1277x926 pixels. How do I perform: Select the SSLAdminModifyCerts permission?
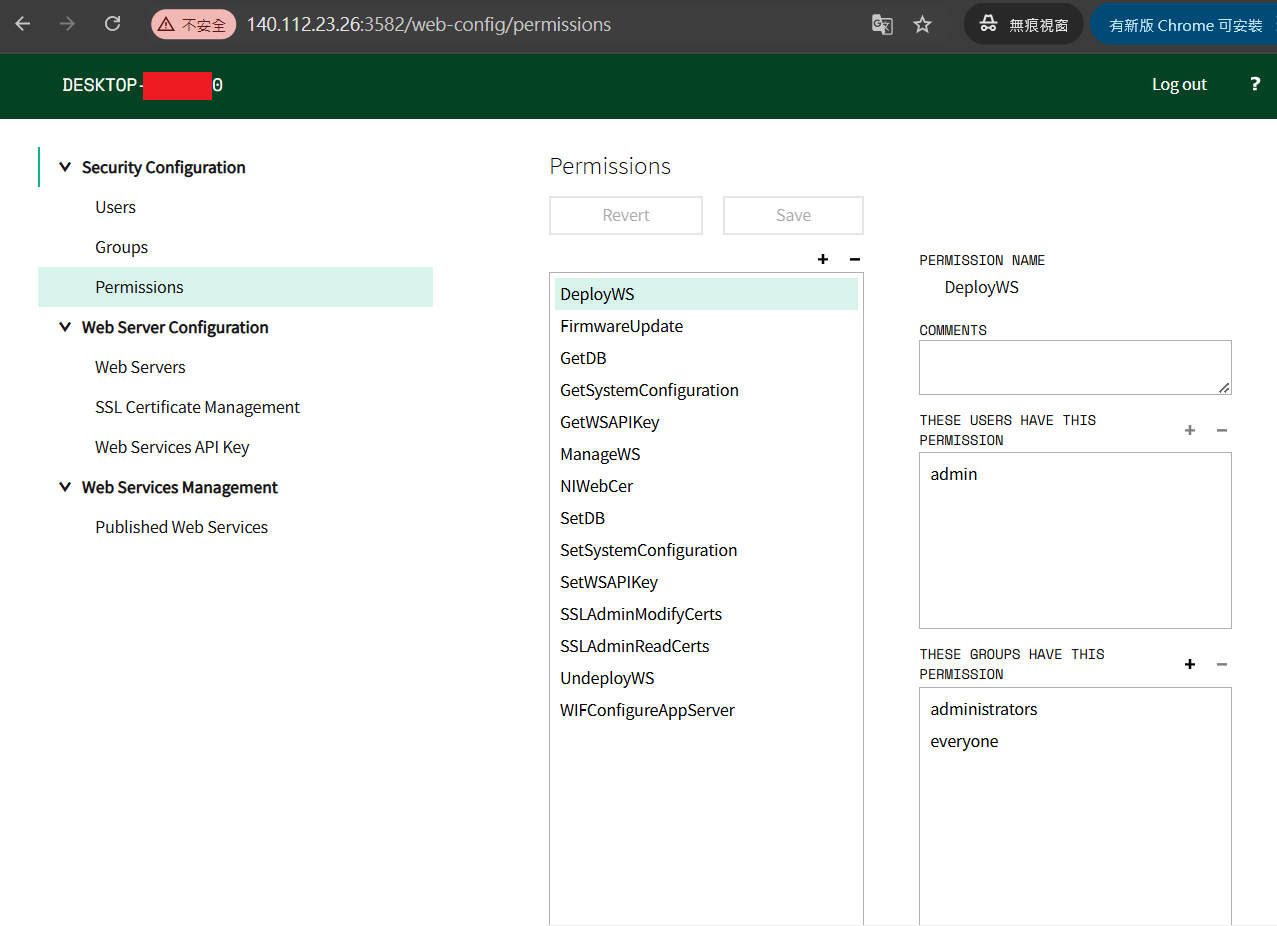[x=706, y=614]
